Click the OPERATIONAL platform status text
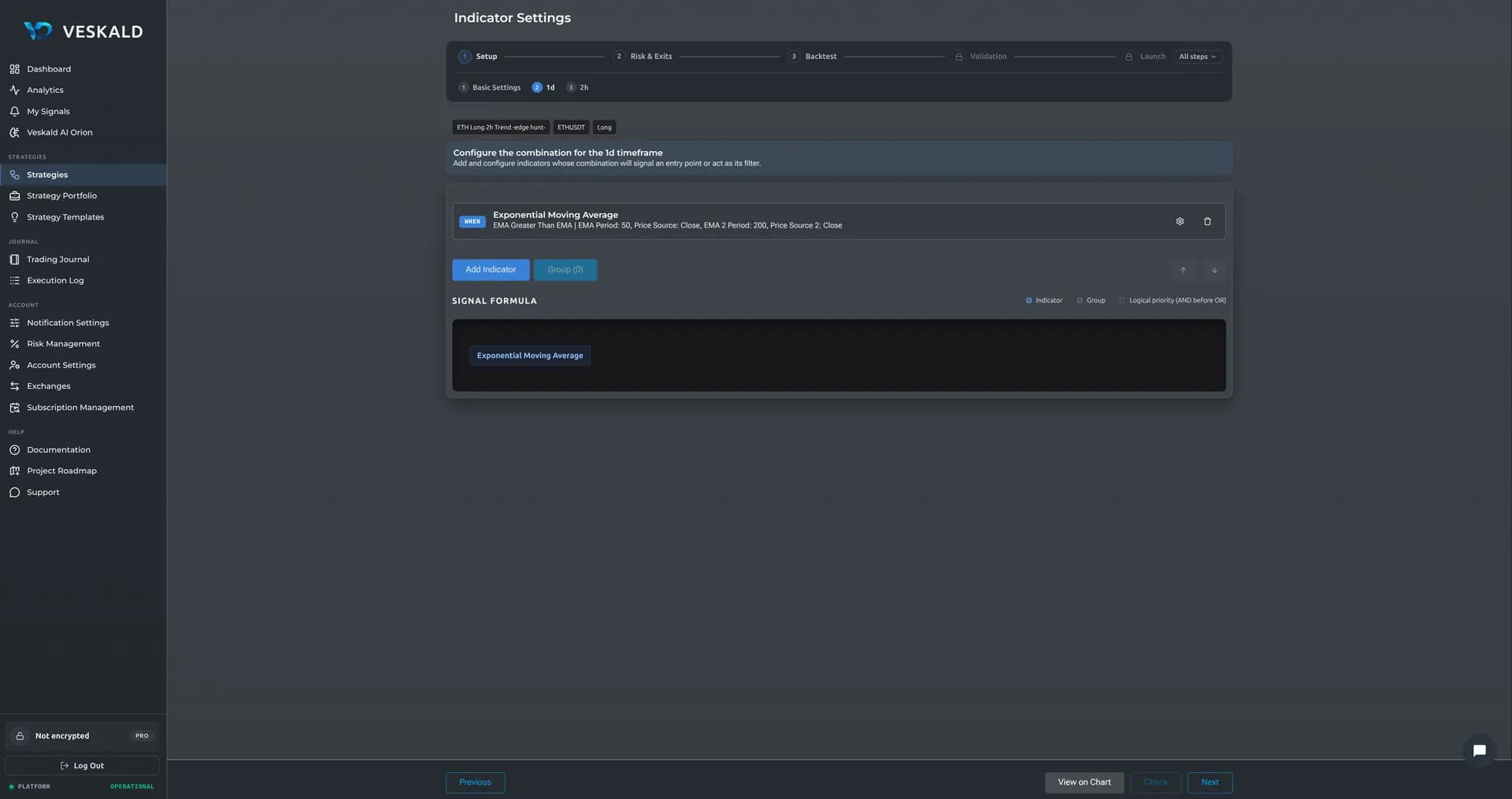The image size is (1512, 799). point(132,786)
